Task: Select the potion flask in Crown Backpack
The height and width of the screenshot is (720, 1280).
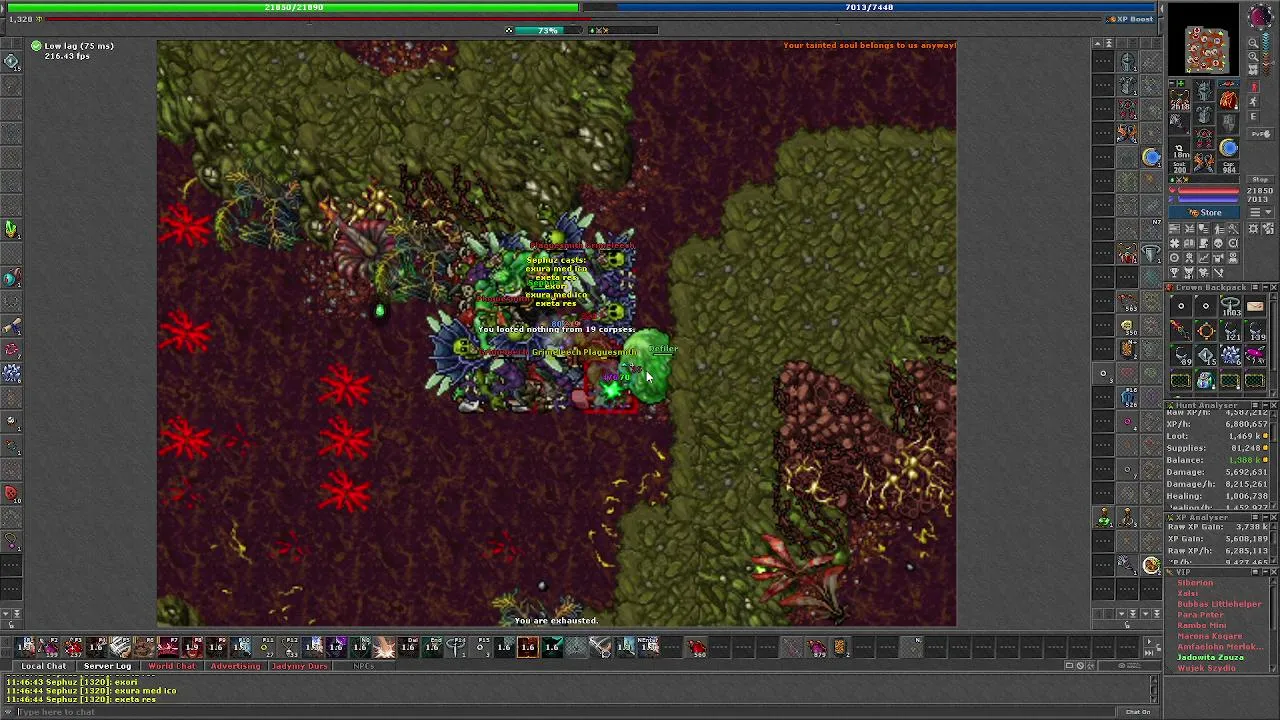Action: click(x=1205, y=379)
